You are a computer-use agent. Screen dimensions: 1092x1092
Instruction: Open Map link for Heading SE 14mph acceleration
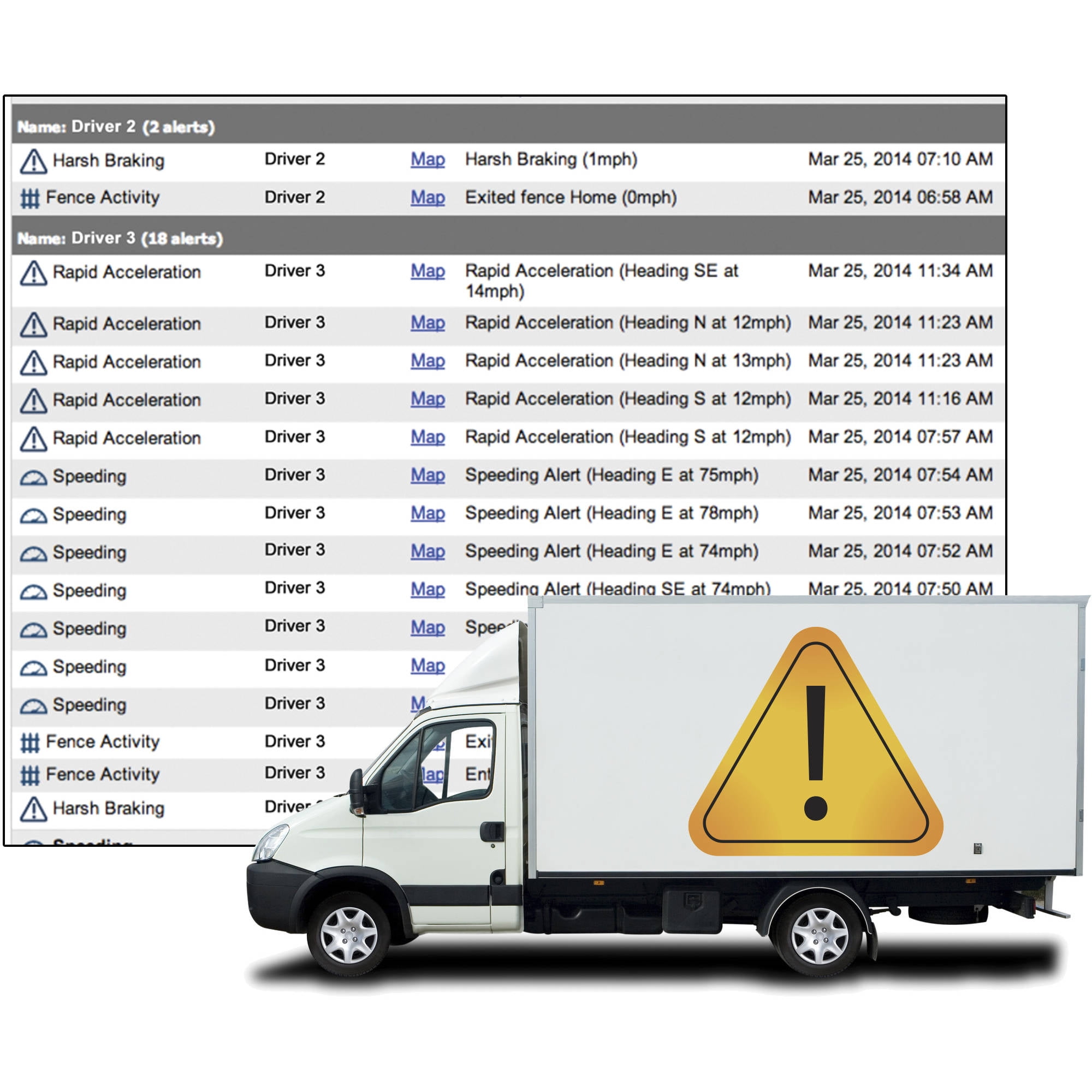click(x=428, y=271)
